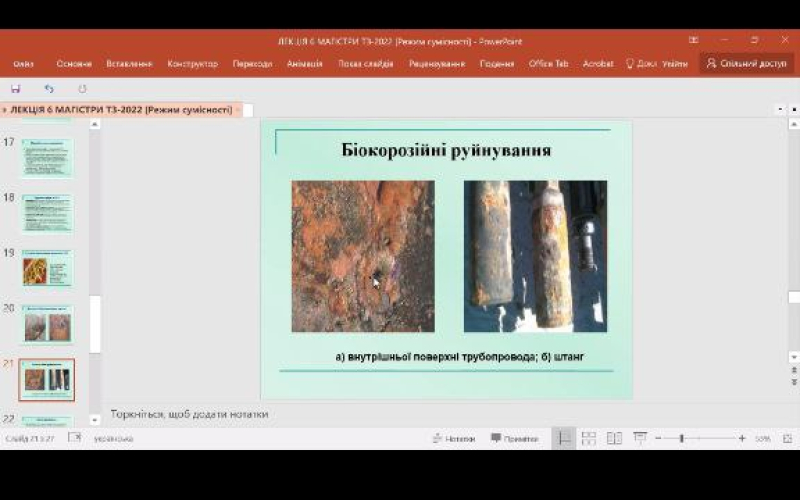Click the notes field 'Торкніться, щоб додати нотатки'
Screen dimensions: 800x500
[x=189, y=414]
